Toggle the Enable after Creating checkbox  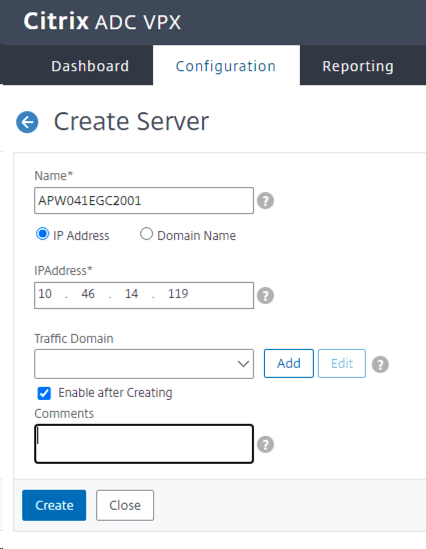click(x=44, y=393)
